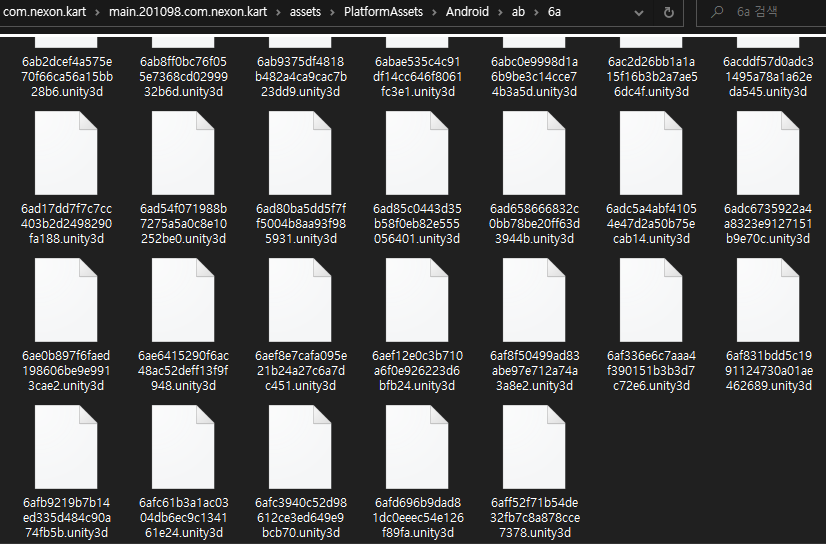Select file icon 6aef8e7cafa095e21b24a27c6a7dc451.unity3d
This screenshot has height=544, width=826.
coord(300,300)
